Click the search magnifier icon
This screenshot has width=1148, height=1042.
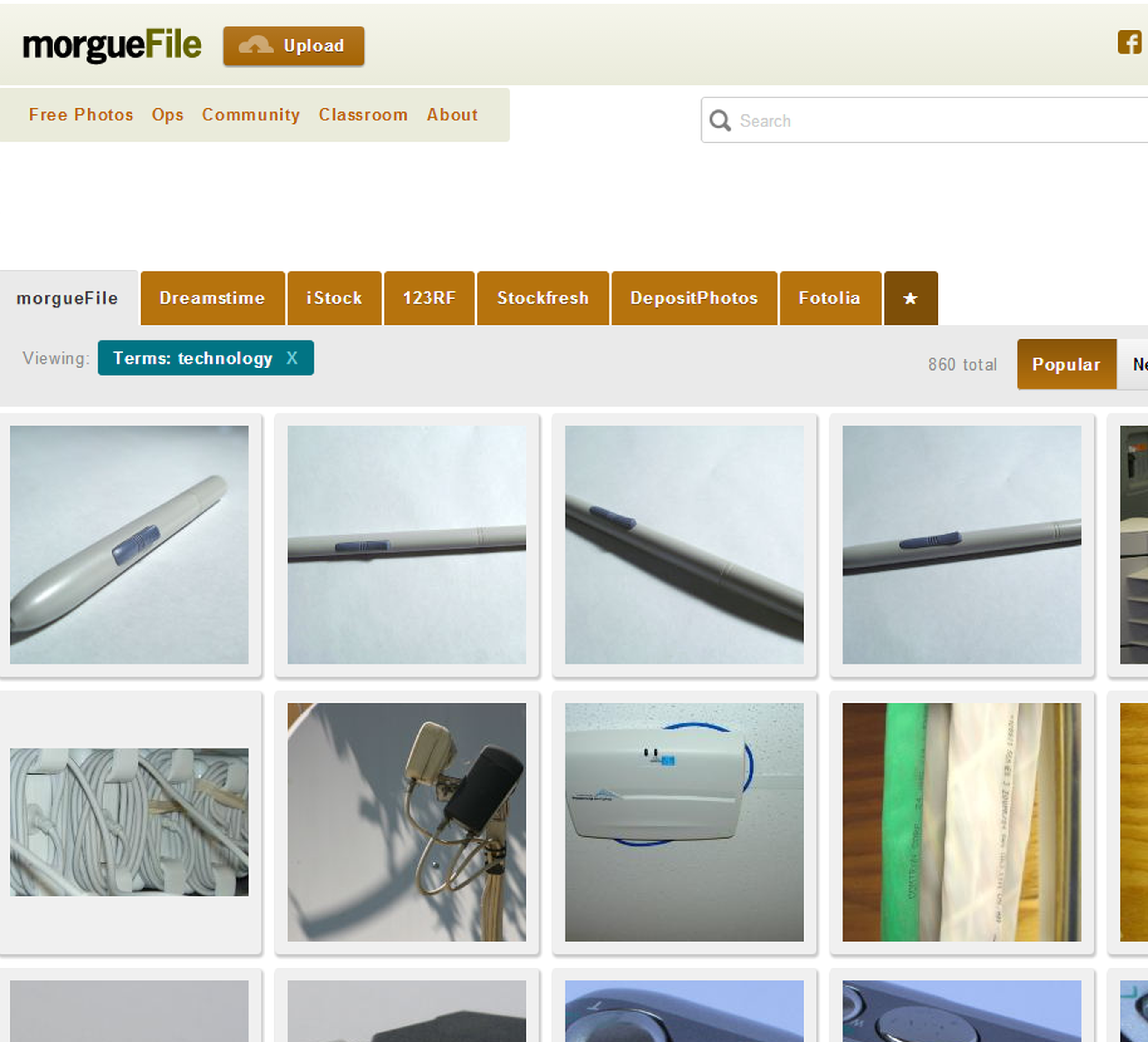pyautogui.click(x=720, y=121)
